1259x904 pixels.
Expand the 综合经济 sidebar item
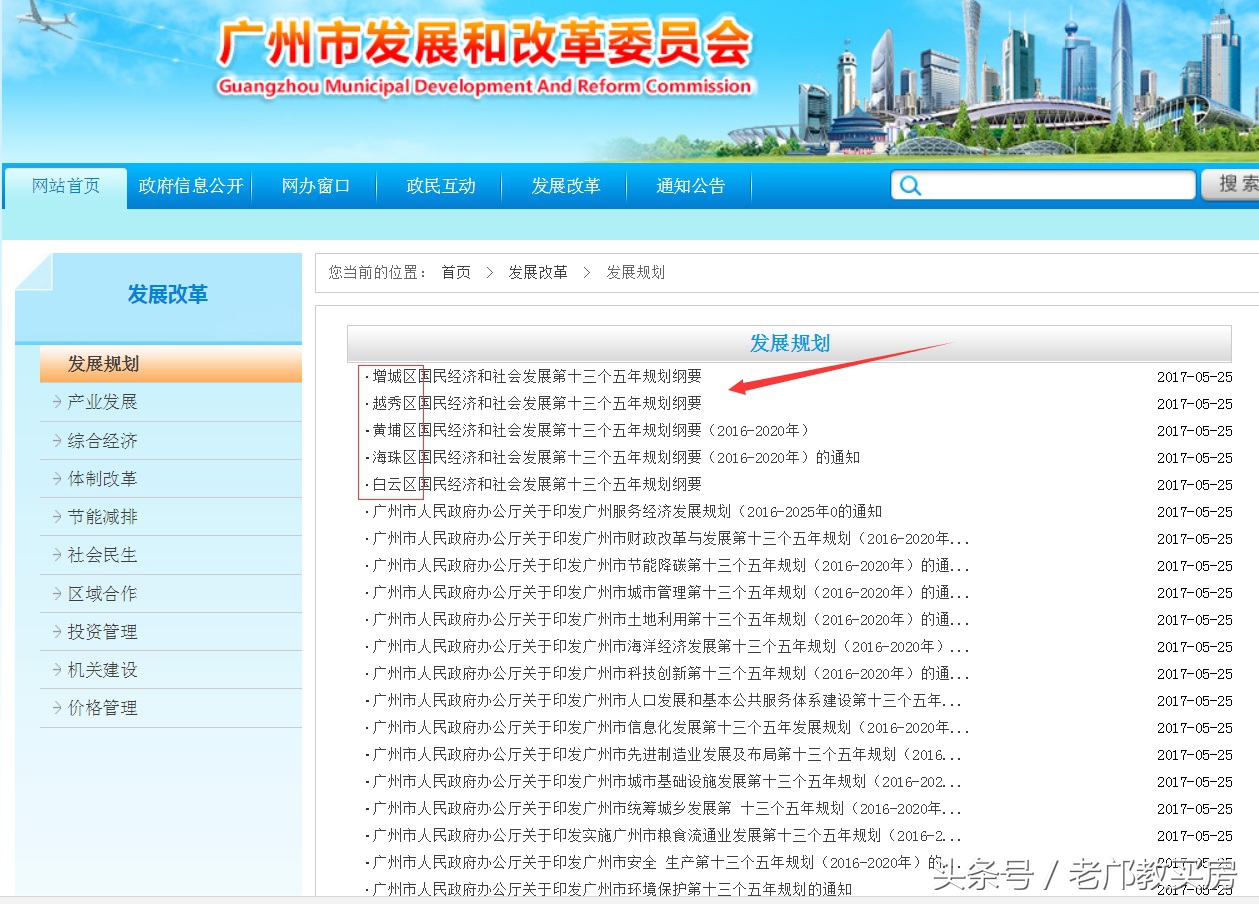102,441
